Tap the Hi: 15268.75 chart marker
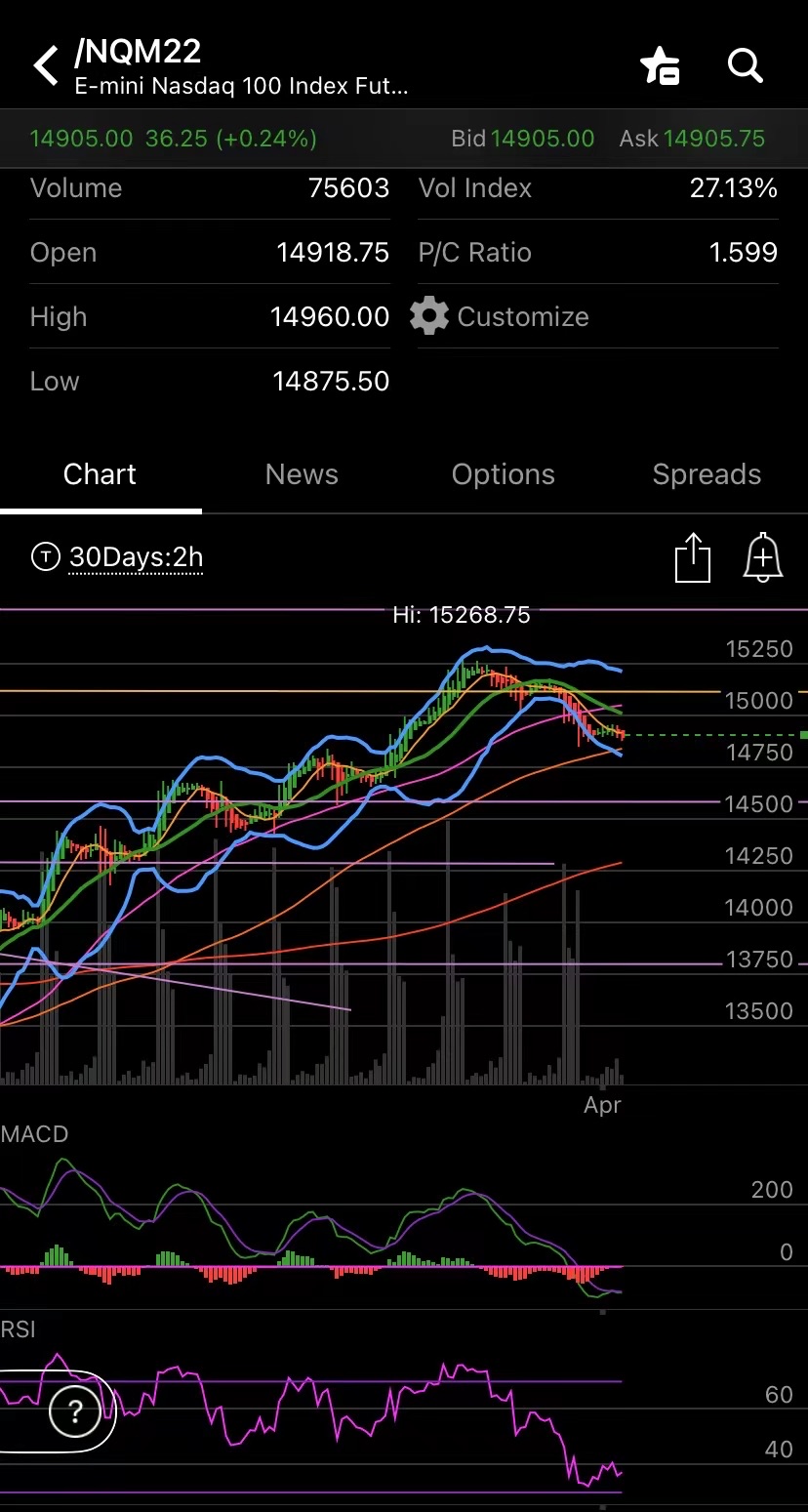The height and width of the screenshot is (1512, 808). coord(462,614)
